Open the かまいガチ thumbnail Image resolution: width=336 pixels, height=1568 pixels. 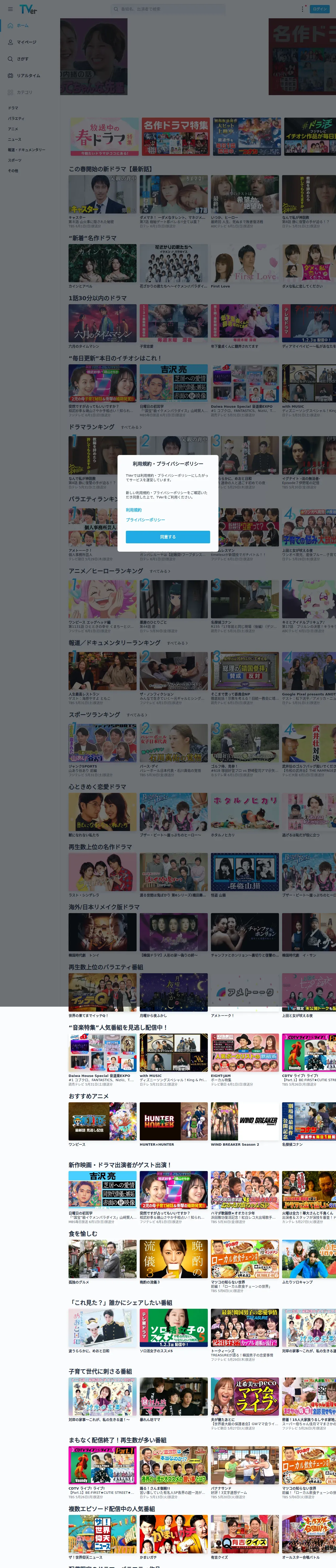tap(174, 1534)
